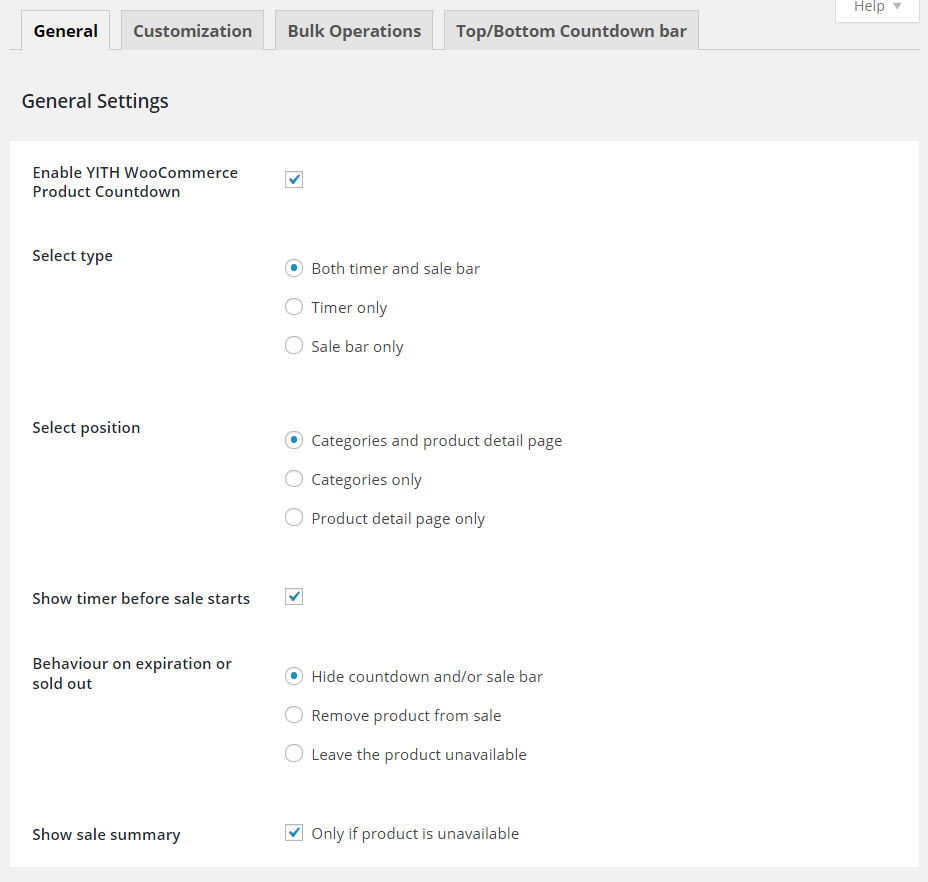The height and width of the screenshot is (882, 928).
Task: Toggle Enable YITH WooCommerce Product Countdown checkbox
Action: [x=294, y=180]
